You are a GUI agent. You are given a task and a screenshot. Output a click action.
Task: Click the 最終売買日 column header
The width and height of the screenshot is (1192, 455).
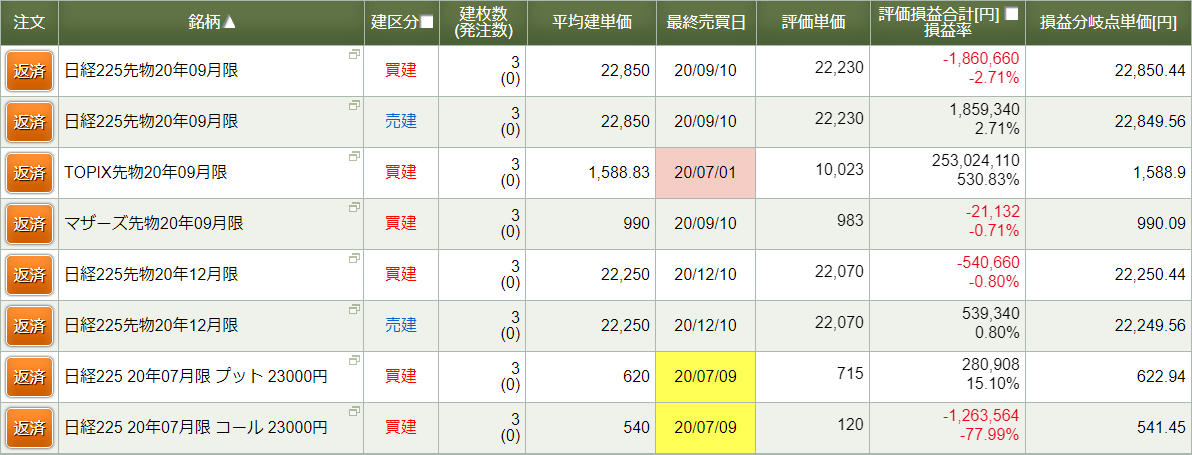(705, 22)
